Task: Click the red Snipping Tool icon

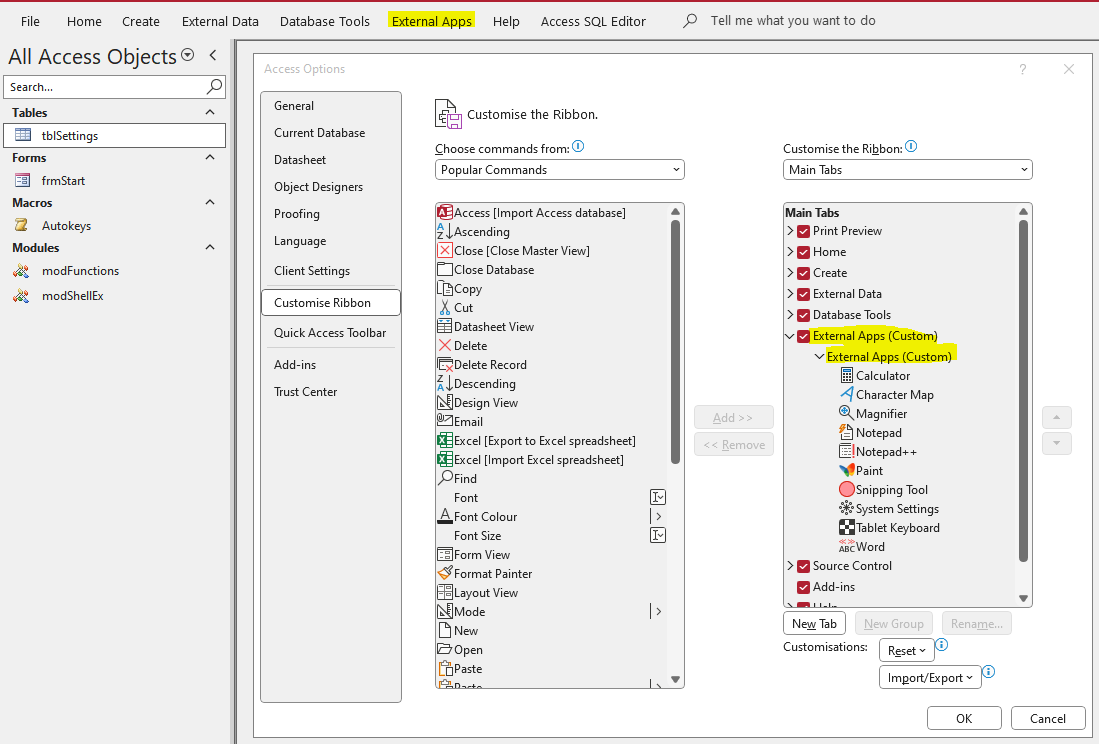Action: pos(846,489)
